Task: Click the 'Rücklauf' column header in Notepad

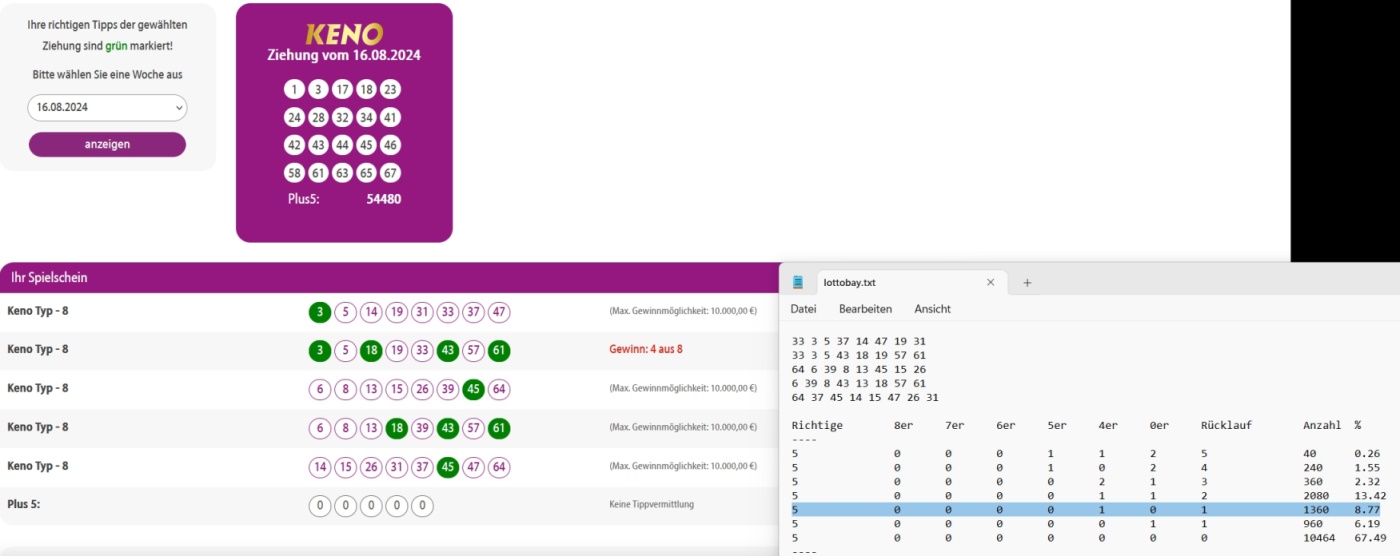Action: 1227,425
